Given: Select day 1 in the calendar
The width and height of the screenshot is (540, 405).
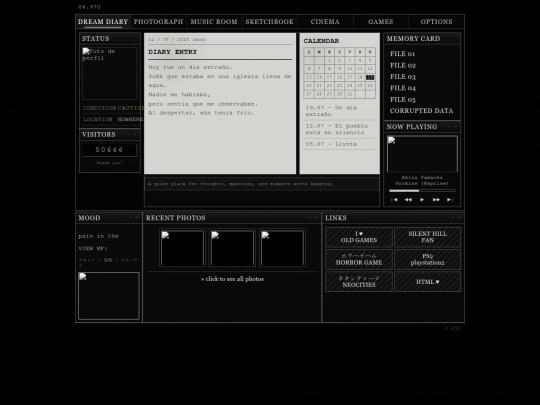Looking at the screenshot, I should [329, 60].
